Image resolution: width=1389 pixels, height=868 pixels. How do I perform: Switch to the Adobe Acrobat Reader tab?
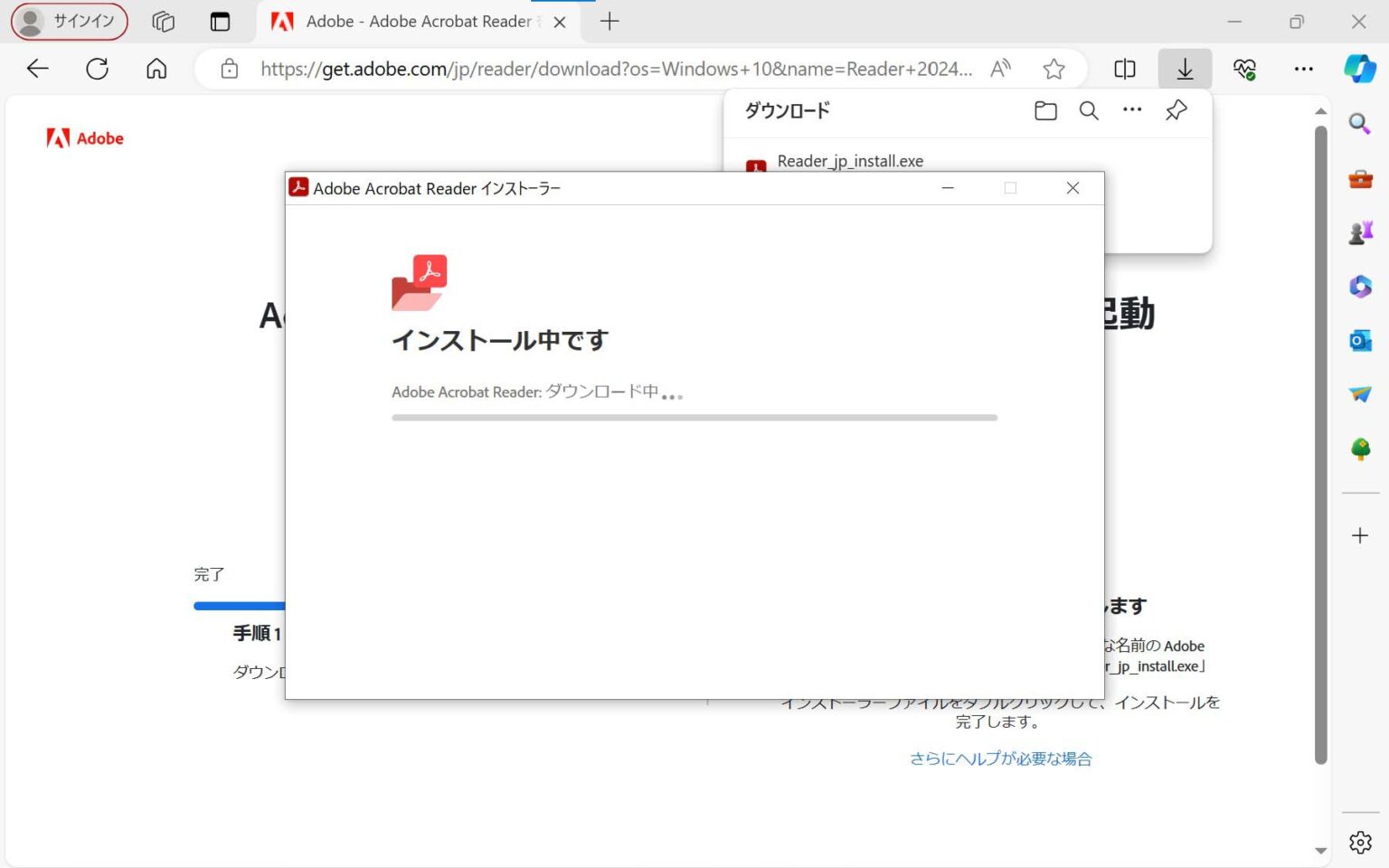point(416,22)
